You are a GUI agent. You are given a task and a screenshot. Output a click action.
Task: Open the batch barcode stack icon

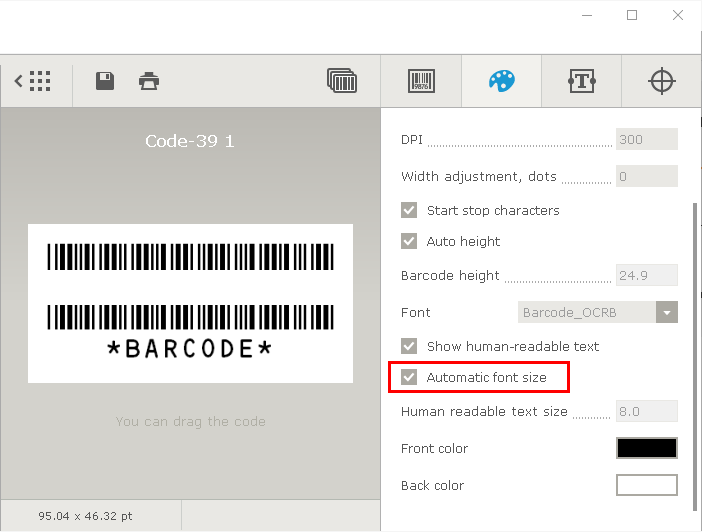pyautogui.click(x=342, y=81)
